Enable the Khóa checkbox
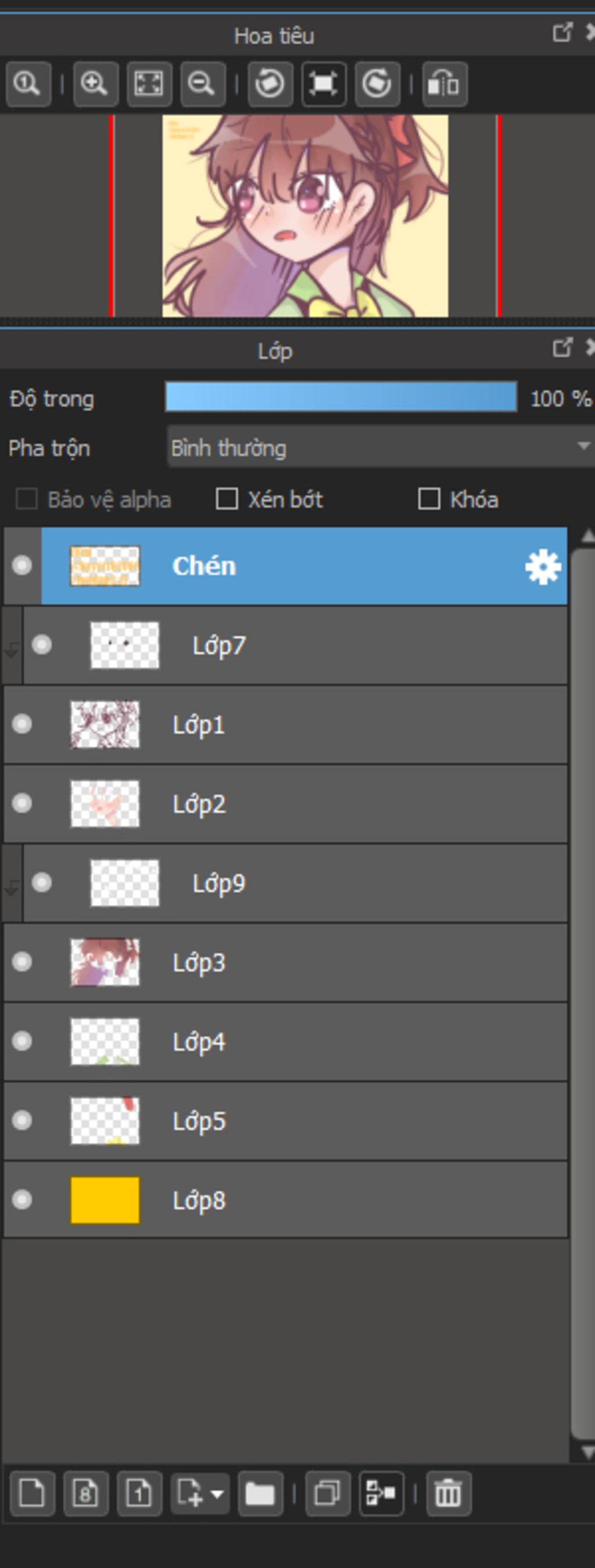 tap(429, 499)
